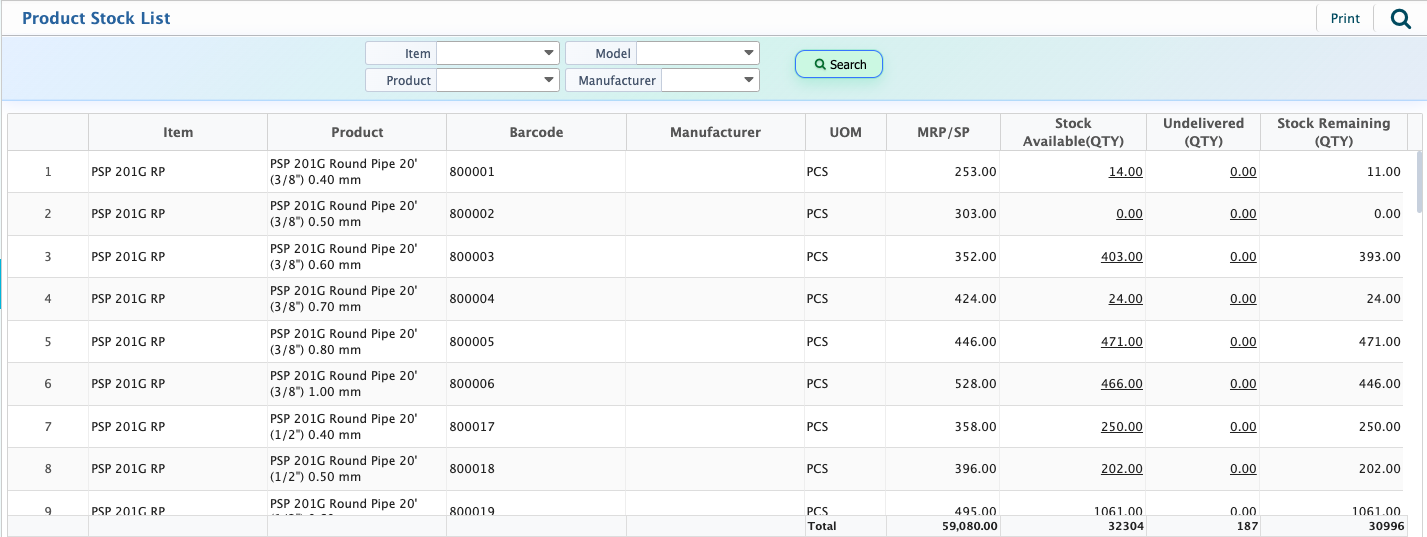Click the magnifier icon at top right
The width and height of the screenshot is (1427, 537).
tap(1400, 19)
